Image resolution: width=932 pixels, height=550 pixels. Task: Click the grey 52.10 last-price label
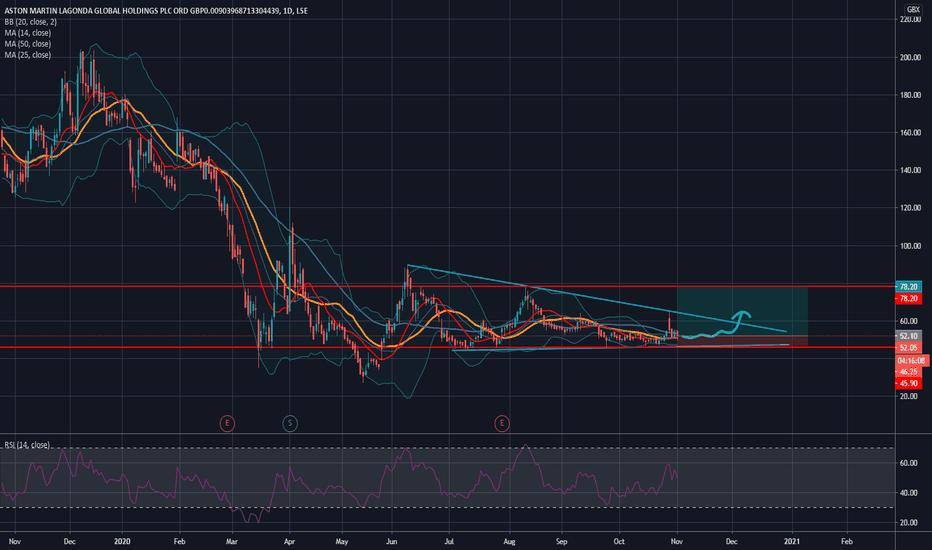[908, 336]
